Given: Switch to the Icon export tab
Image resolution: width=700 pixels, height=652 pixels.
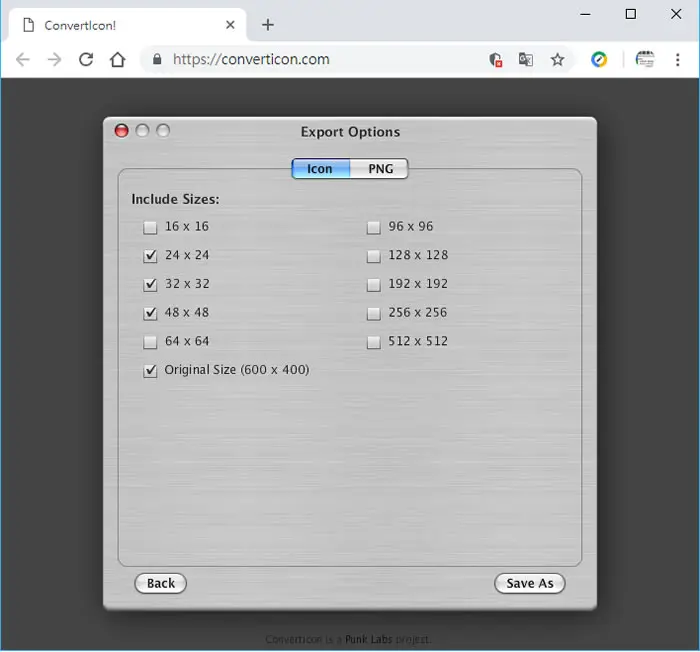Looking at the screenshot, I should 321,169.
